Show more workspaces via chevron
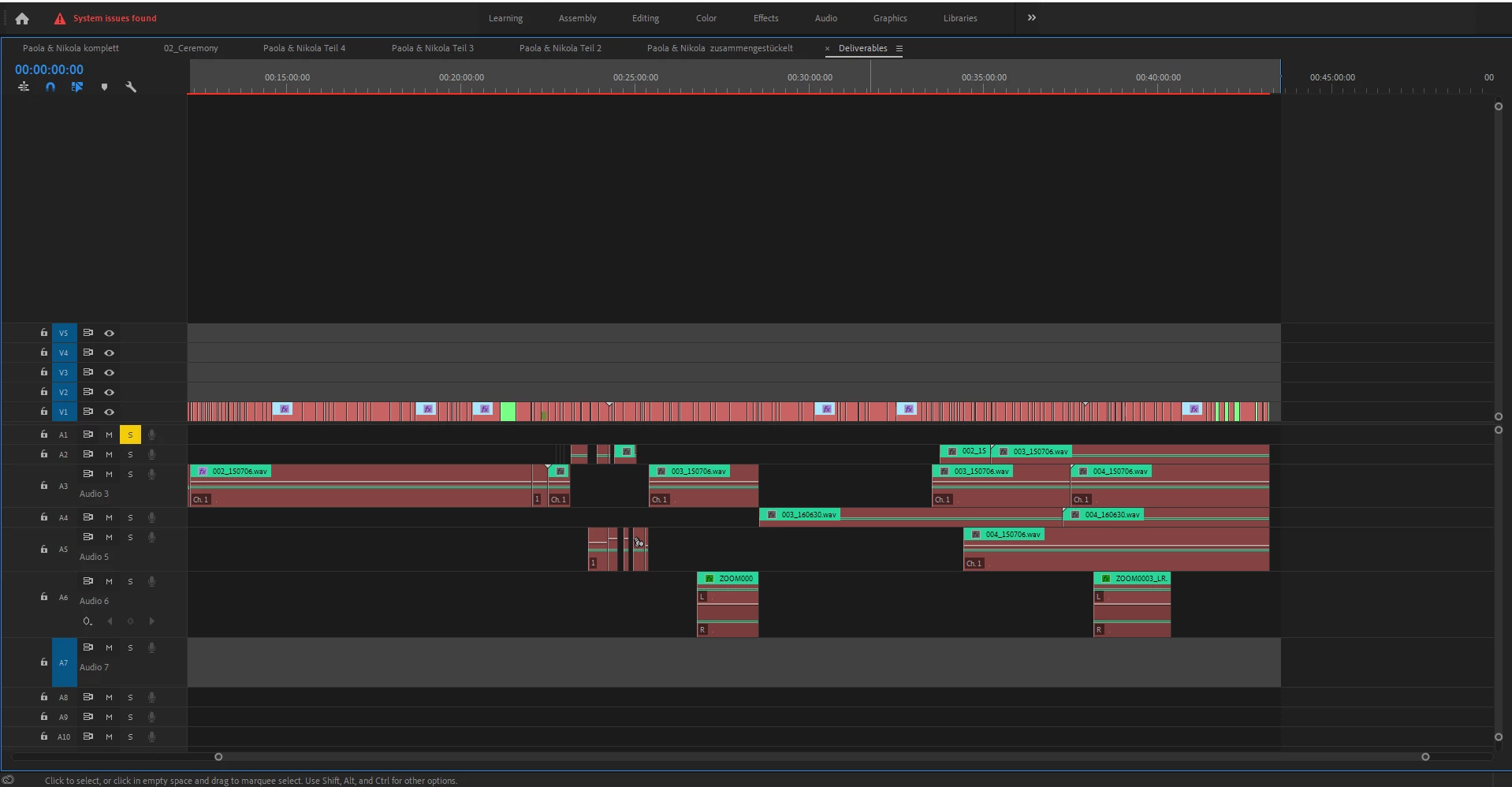The height and width of the screenshot is (787, 1512). click(1031, 17)
